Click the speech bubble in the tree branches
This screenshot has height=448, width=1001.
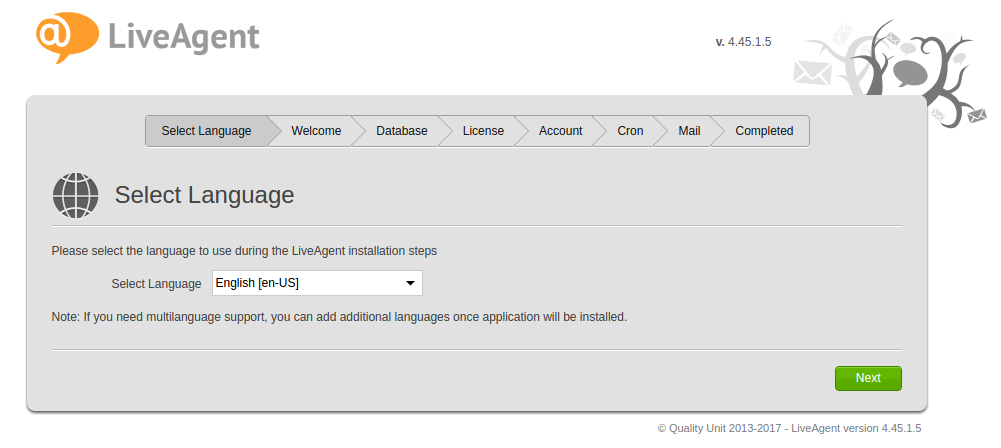point(909,72)
